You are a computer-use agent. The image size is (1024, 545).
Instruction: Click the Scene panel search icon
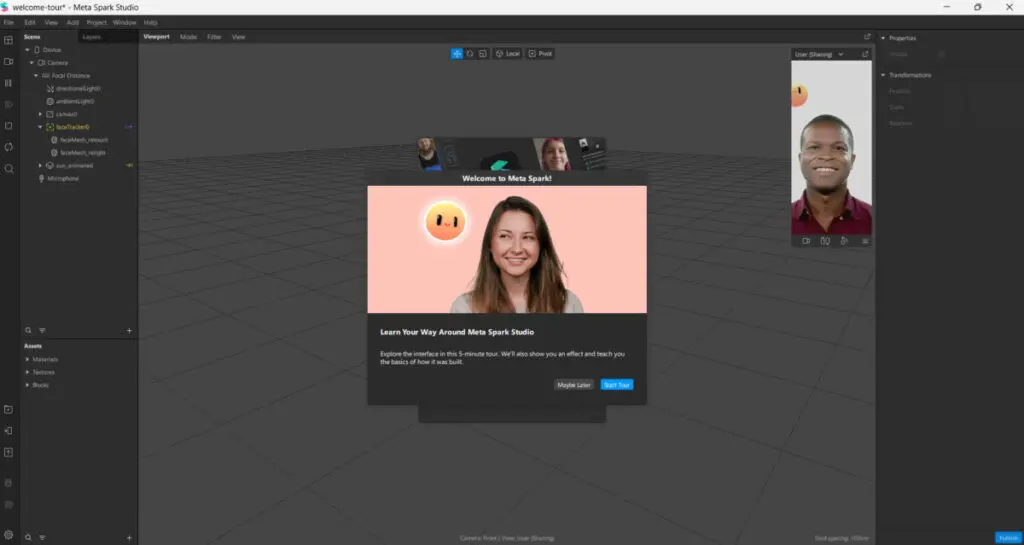(28, 331)
